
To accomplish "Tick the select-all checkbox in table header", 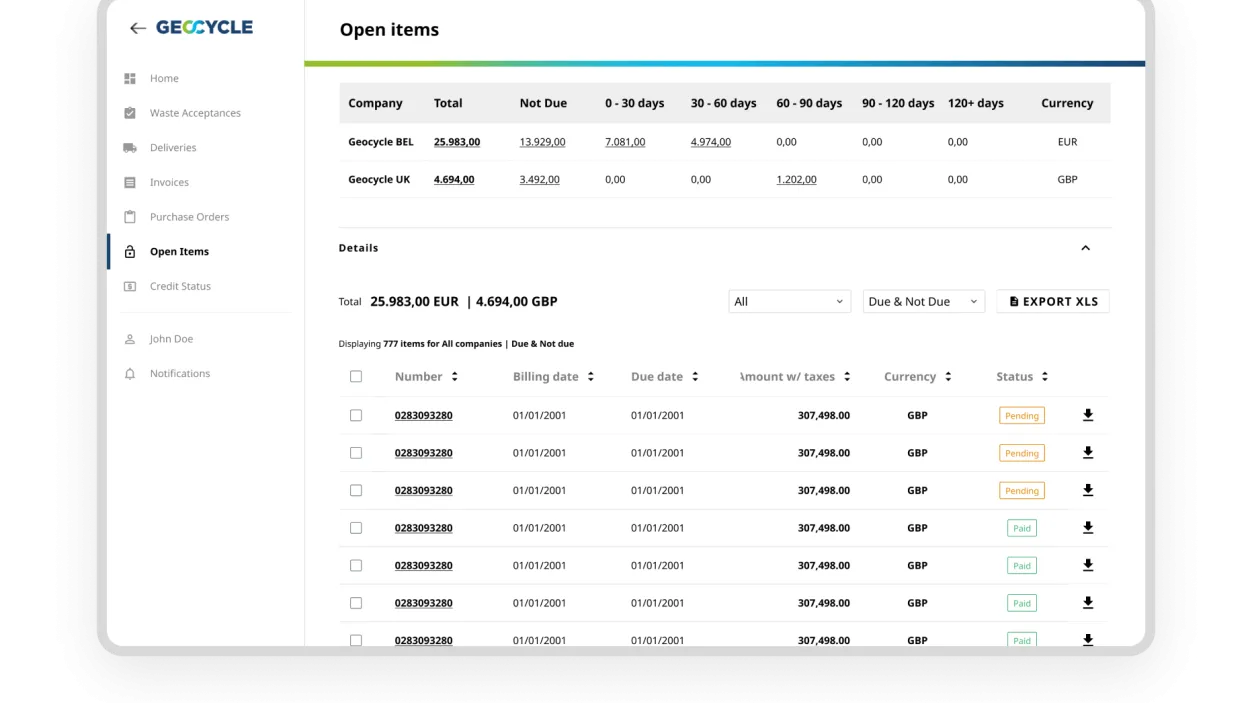I will pos(356,377).
